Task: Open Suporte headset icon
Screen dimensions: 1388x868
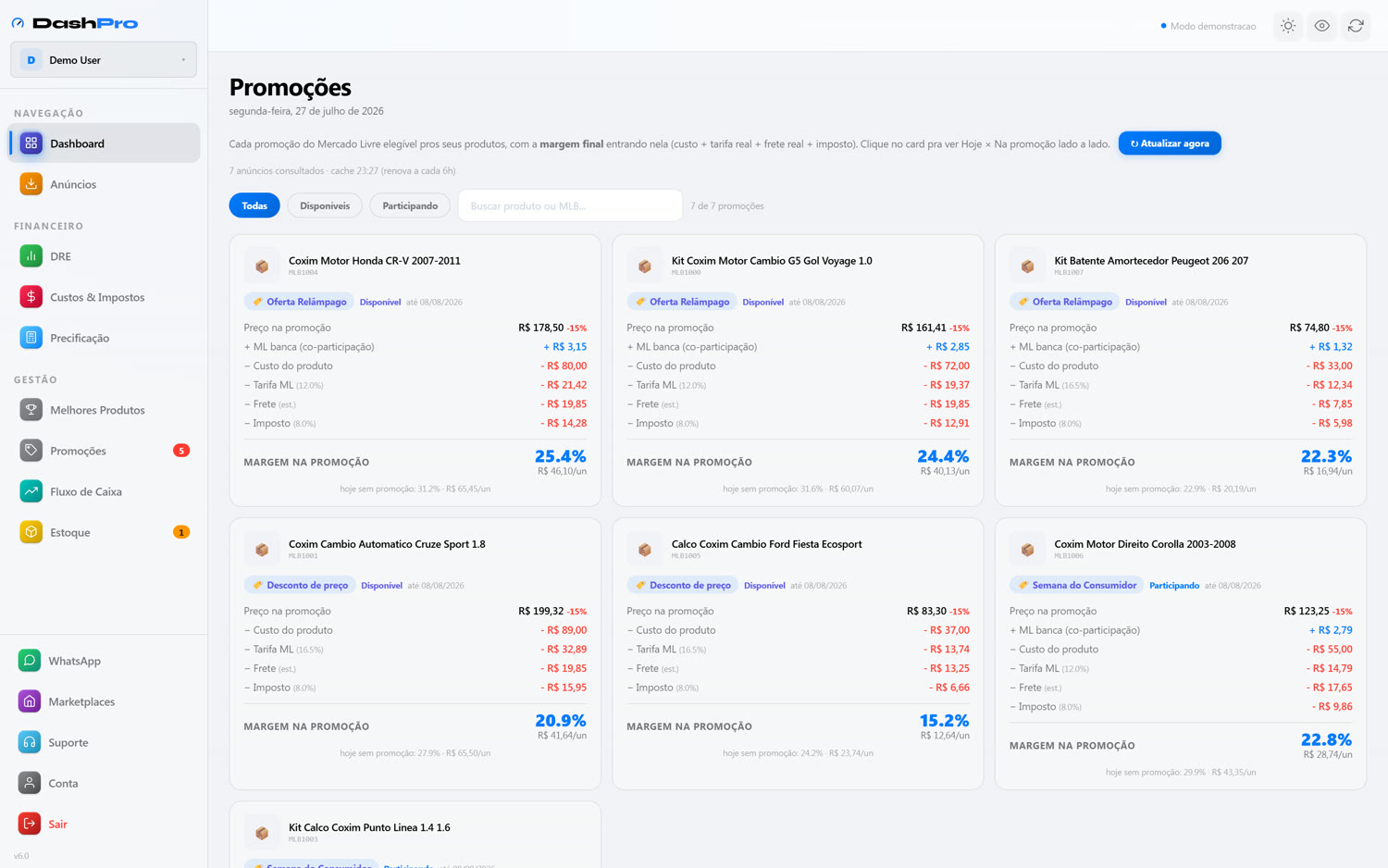Action: point(30,742)
